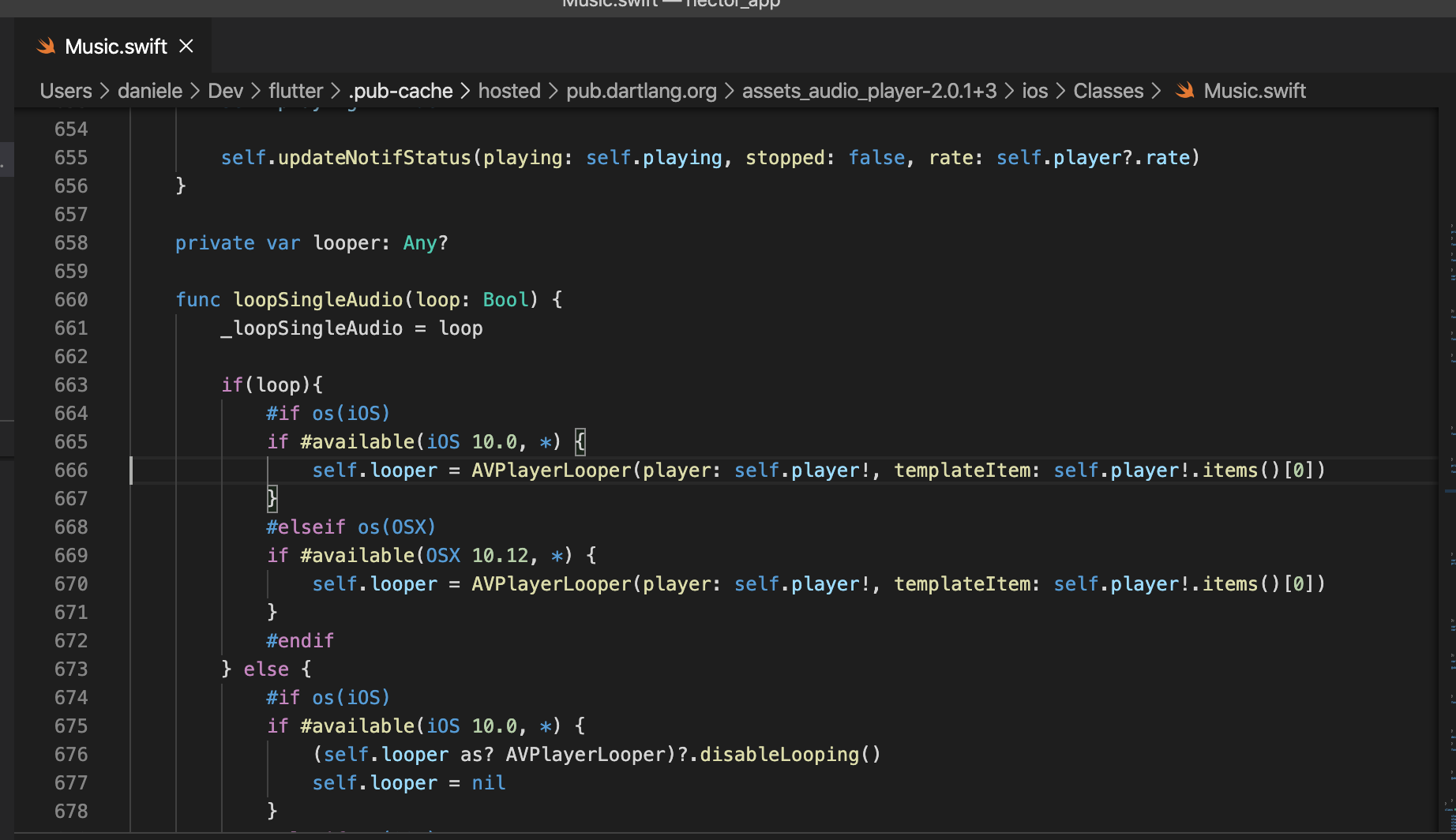Viewport: 1456px width, 840px height.
Task: Expand the chevron after pub.dartlang.org
Action: pos(729,90)
